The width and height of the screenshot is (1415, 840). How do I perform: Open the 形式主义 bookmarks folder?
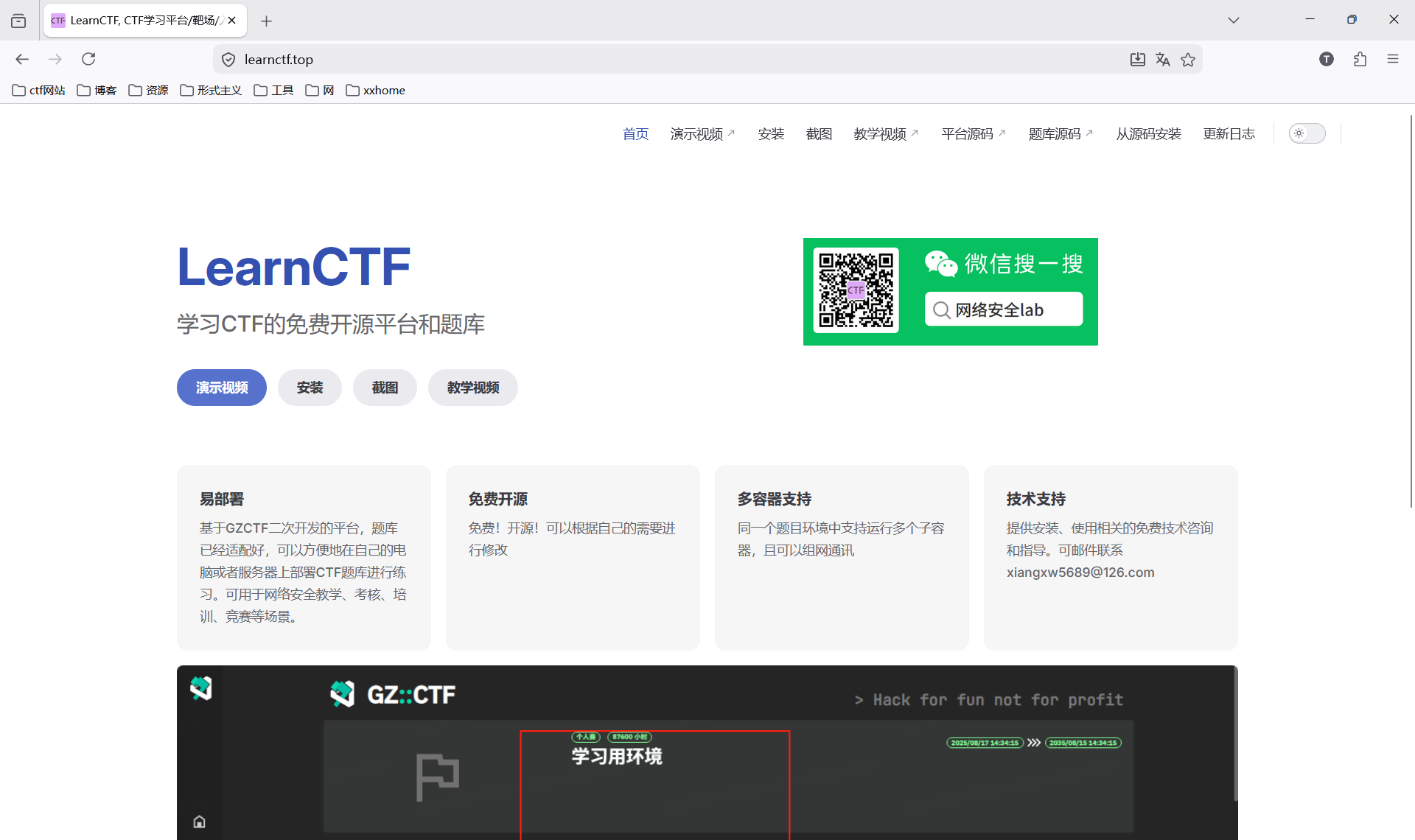coord(212,90)
